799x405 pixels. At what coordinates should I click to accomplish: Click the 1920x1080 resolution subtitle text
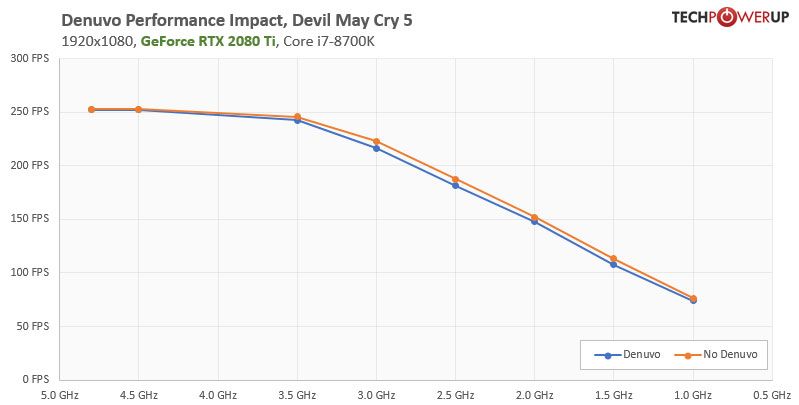(97, 41)
